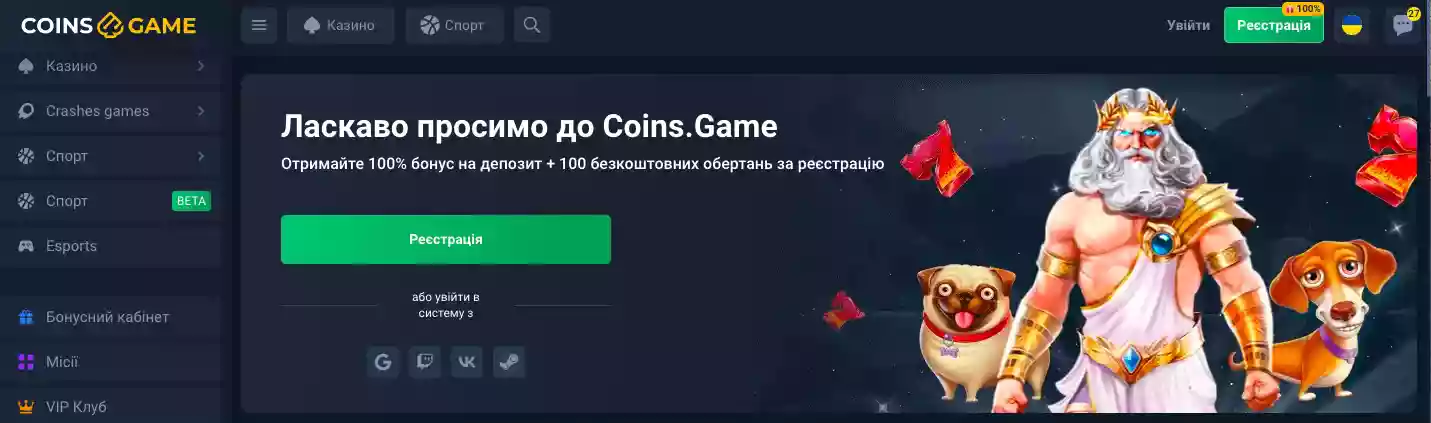Expand the Crashes games sidebar chevron

201,111
